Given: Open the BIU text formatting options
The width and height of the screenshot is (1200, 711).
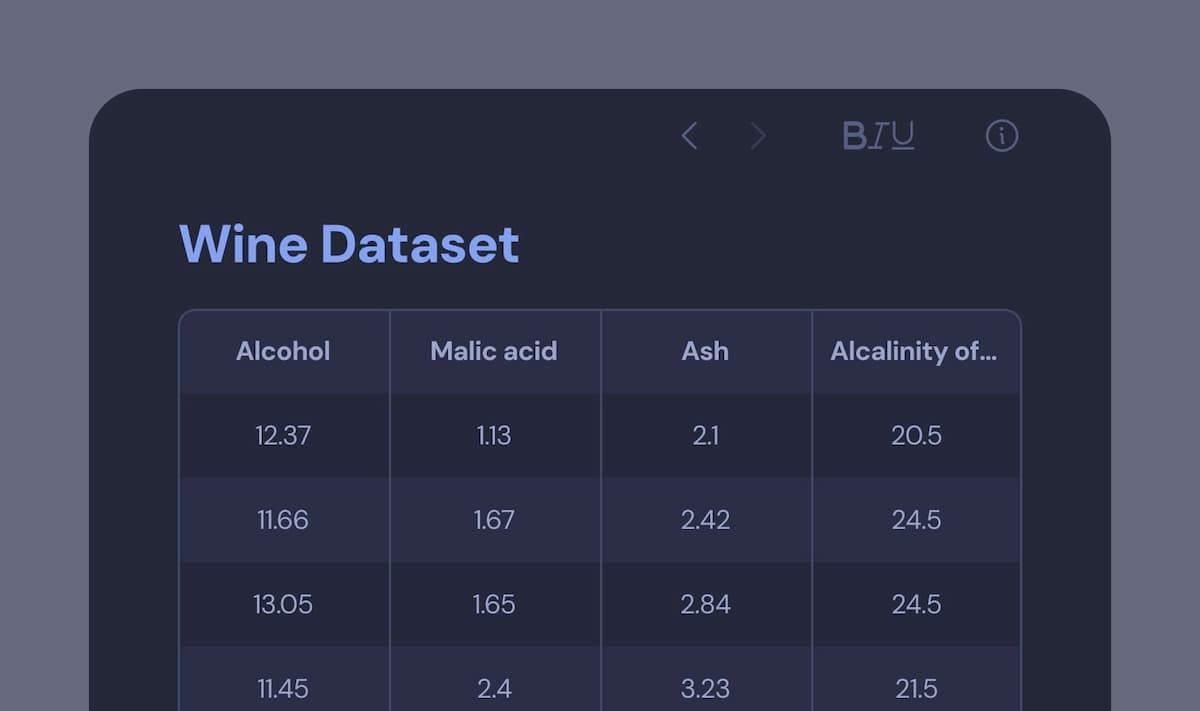Looking at the screenshot, I should click(878, 136).
